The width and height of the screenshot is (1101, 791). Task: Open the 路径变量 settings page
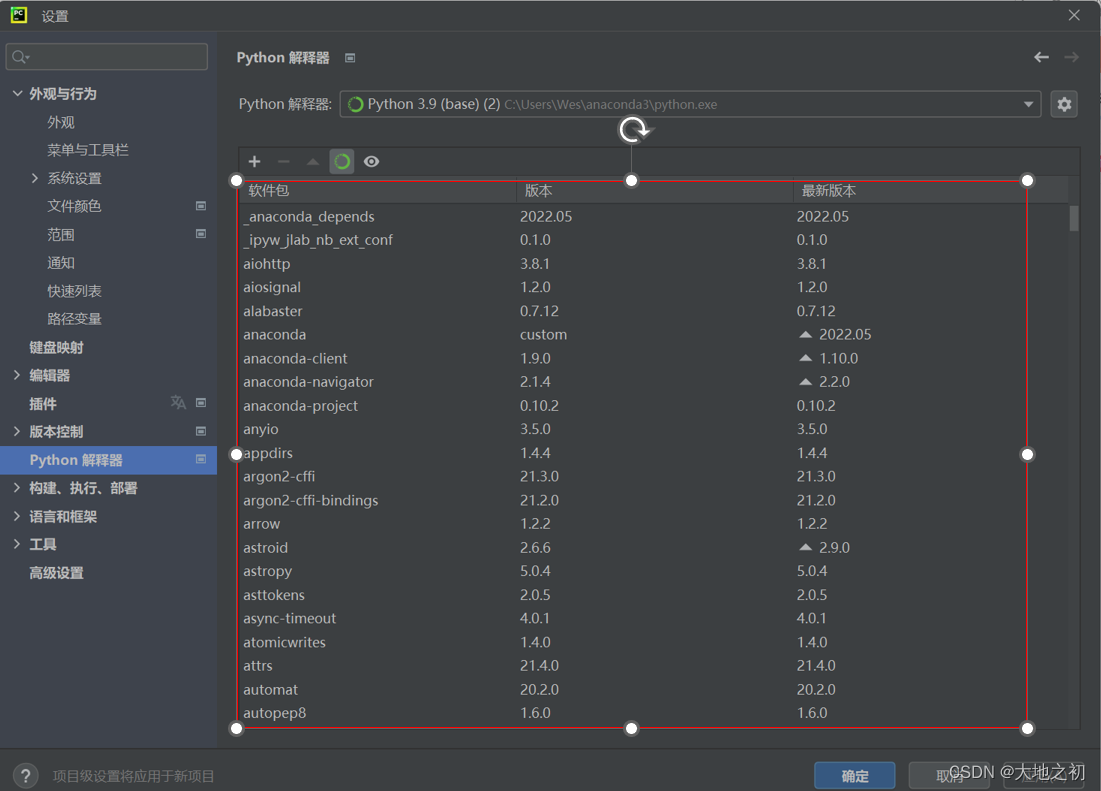[x=74, y=319]
